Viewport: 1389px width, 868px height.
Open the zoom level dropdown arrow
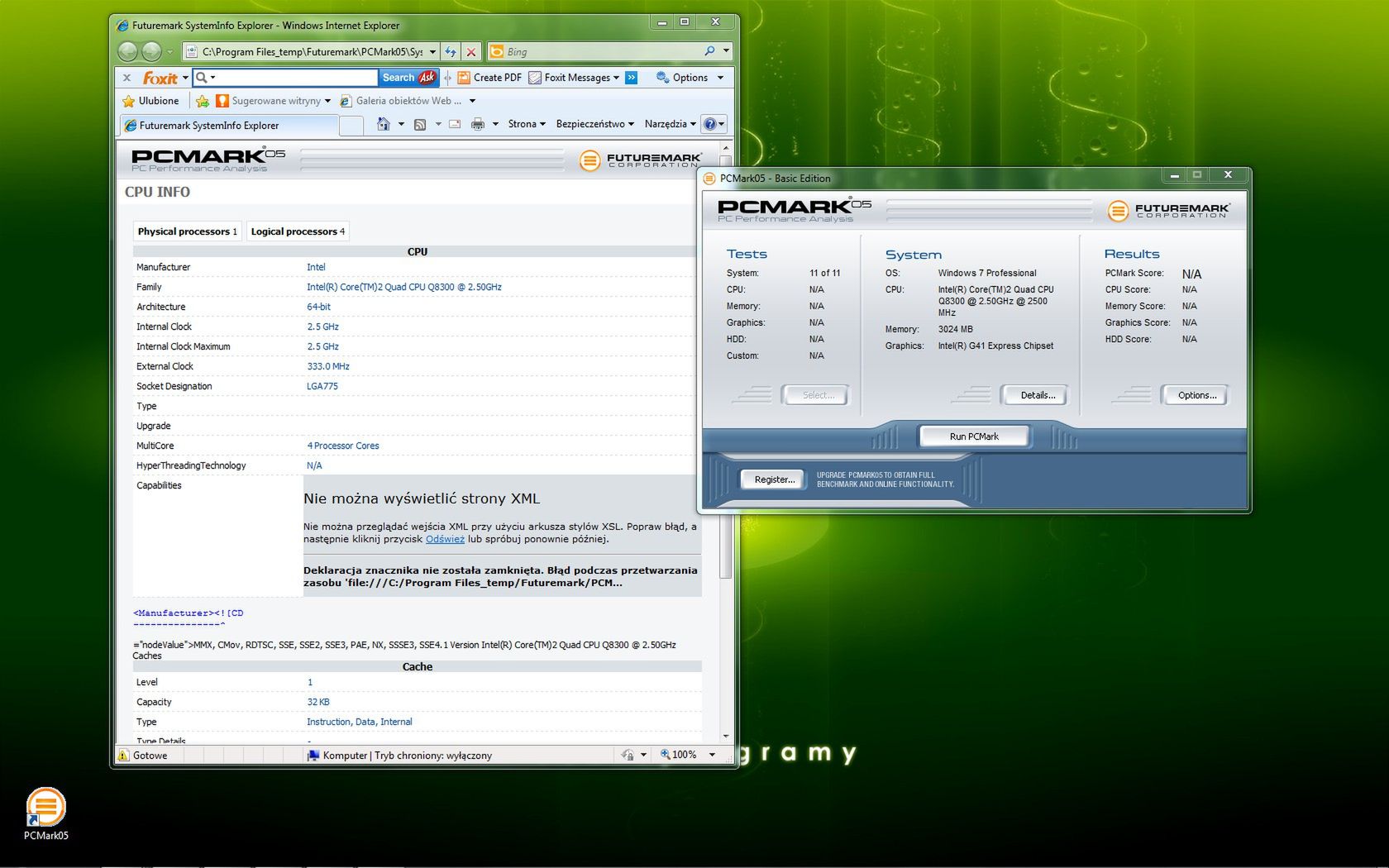point(712,755)
